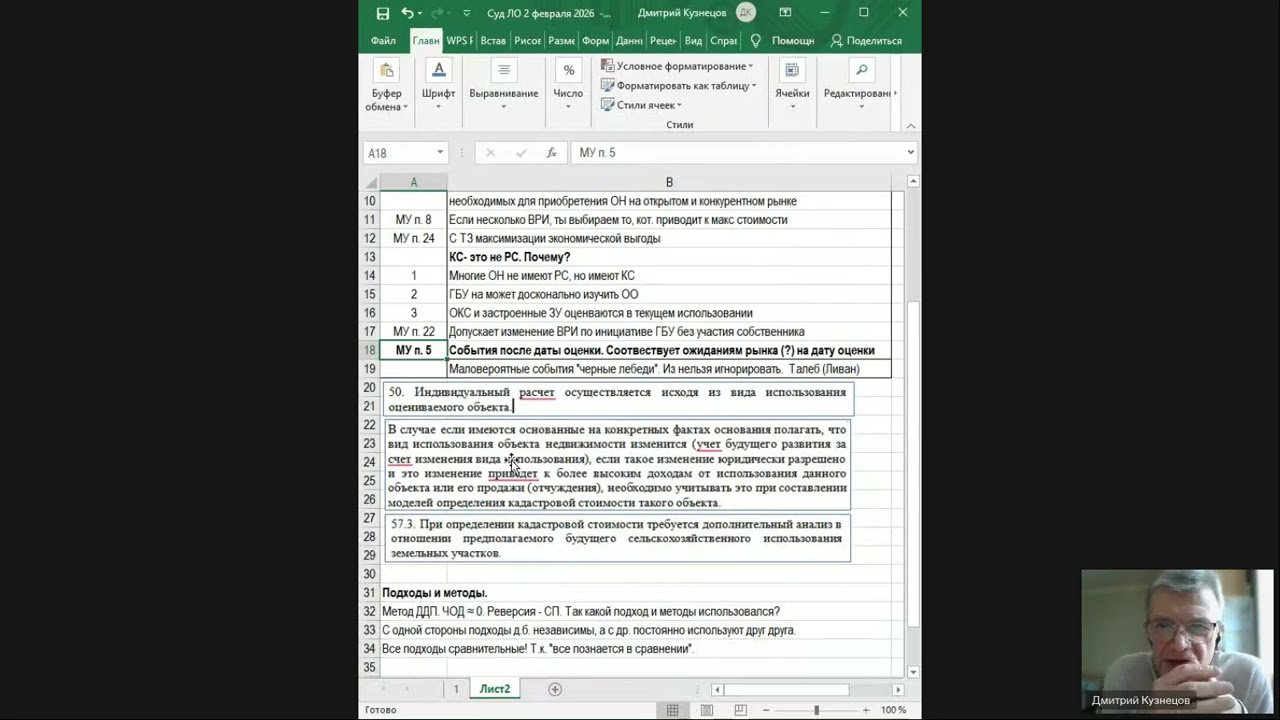Open Форматировать как таблицу dropdown
1280x720 pixels.
678,86
